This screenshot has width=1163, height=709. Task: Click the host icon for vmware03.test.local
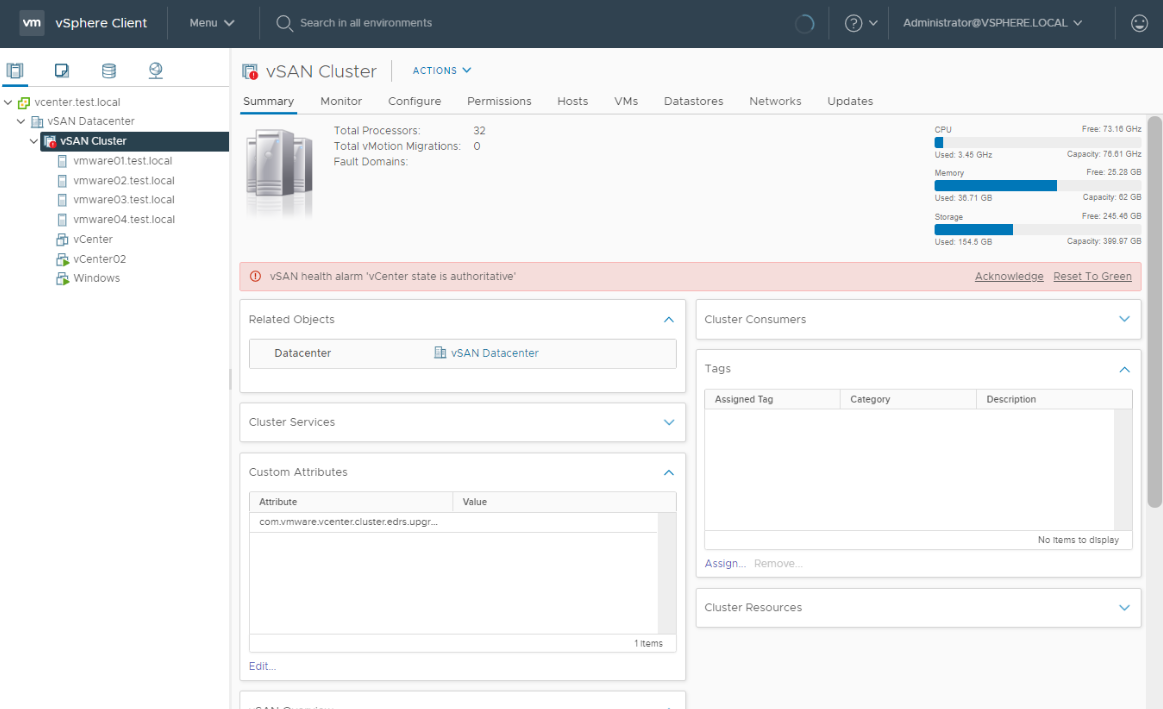[62, 200]
